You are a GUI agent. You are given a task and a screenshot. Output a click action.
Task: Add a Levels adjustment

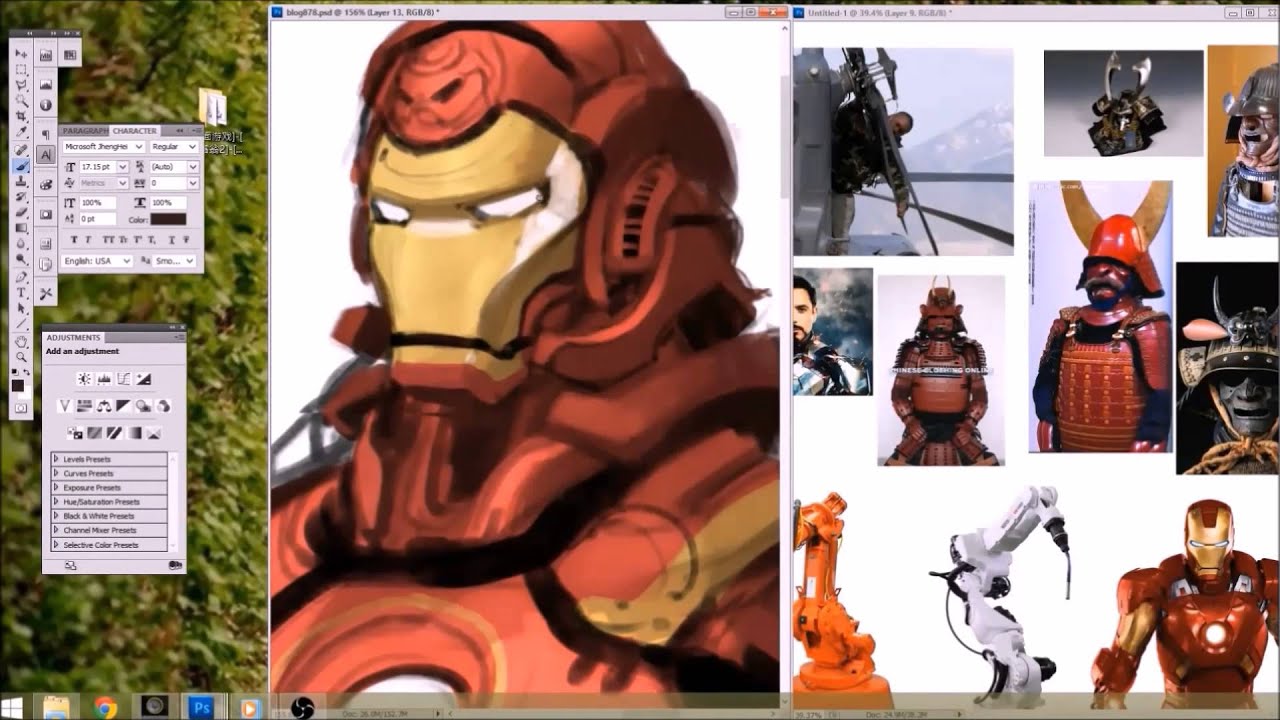pos(104,379)
